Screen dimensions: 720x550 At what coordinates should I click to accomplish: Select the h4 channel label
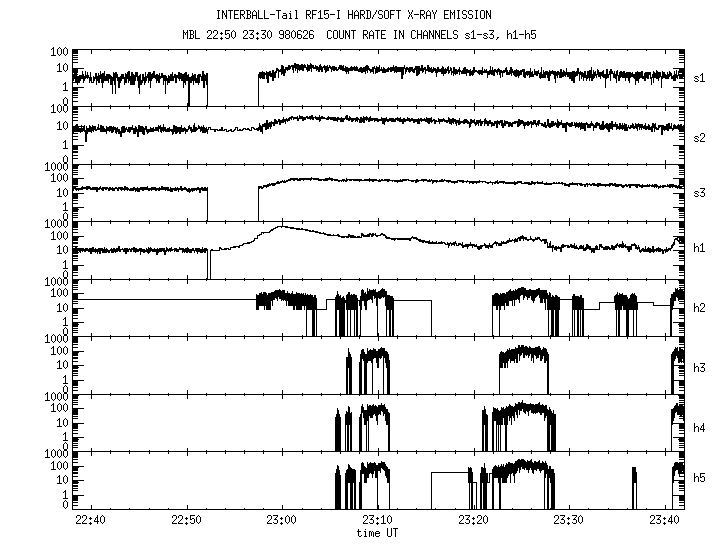pyautogui.click(x=700, y=427)
